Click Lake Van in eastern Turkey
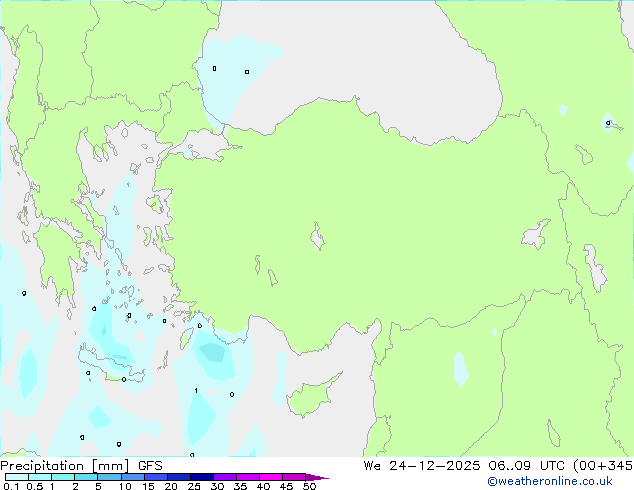Screen dimensions: 634x490 coord(535,234)
